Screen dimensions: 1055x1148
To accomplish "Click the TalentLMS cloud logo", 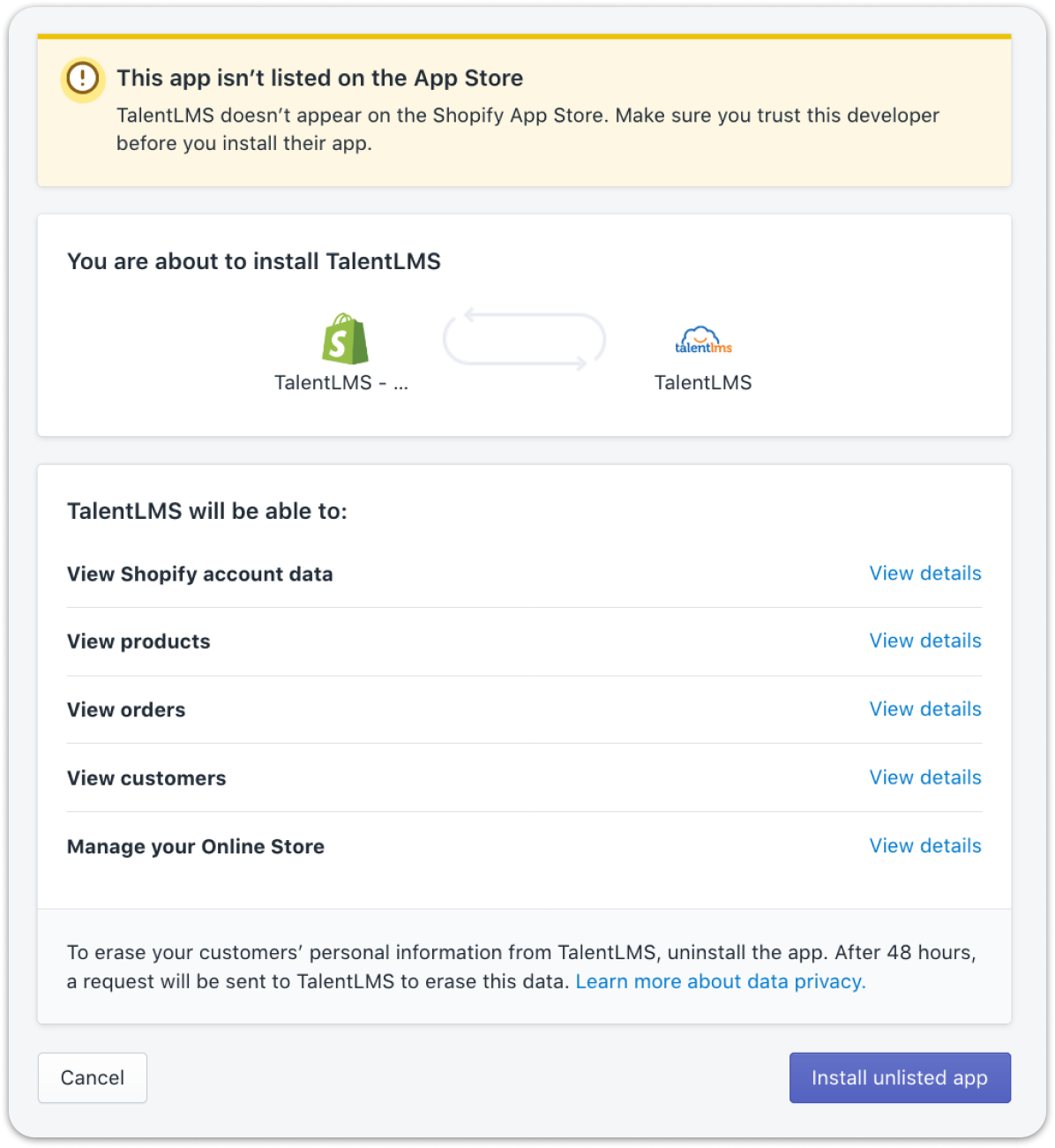I will click(x=703, y=341).
